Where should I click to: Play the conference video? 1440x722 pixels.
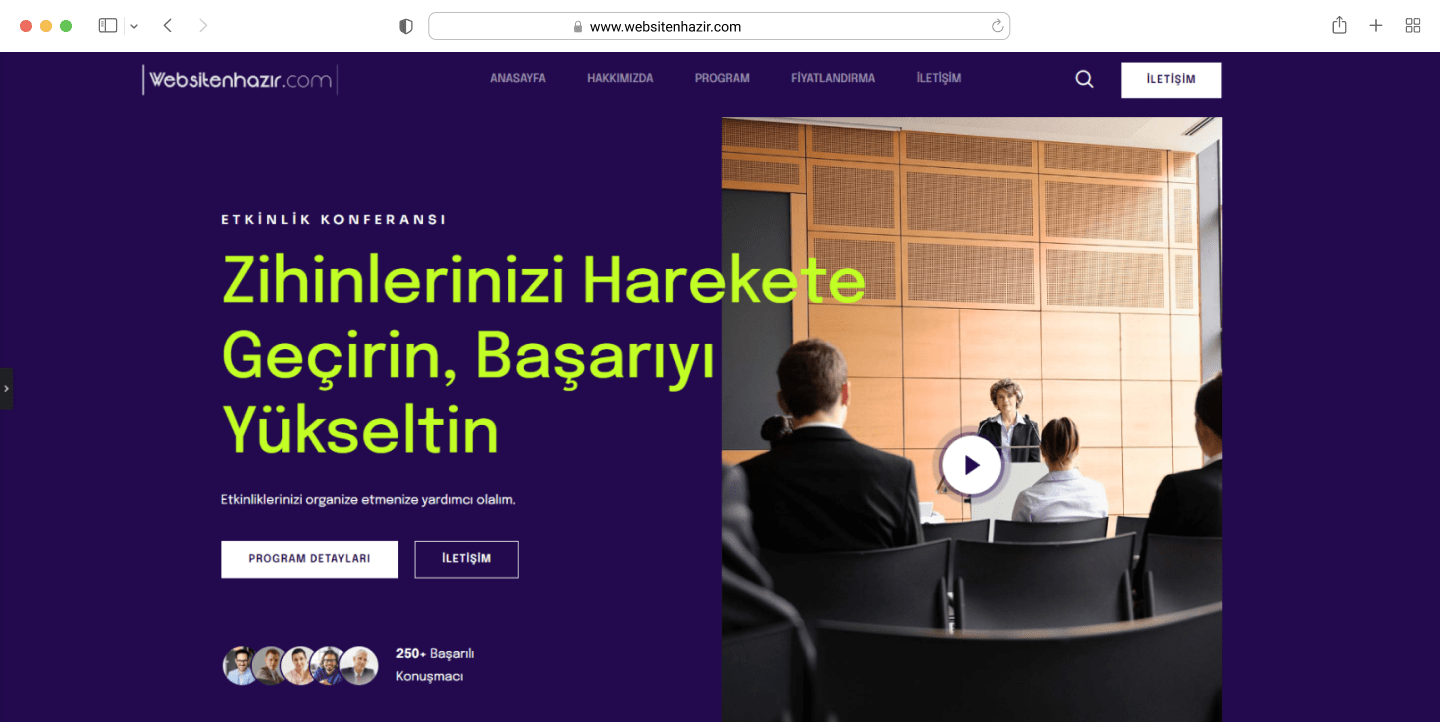(x=971, y=465)
